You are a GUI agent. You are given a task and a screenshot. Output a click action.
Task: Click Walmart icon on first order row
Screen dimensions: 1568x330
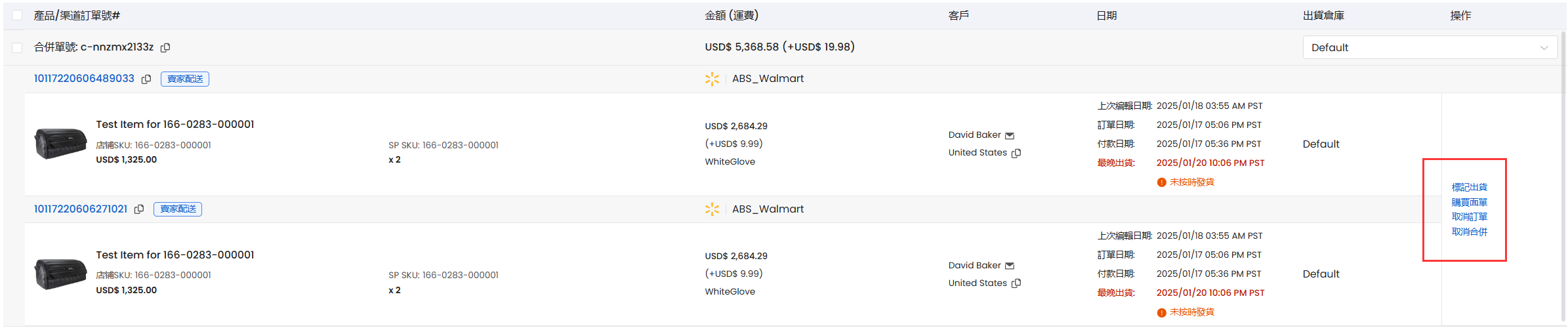712,79
